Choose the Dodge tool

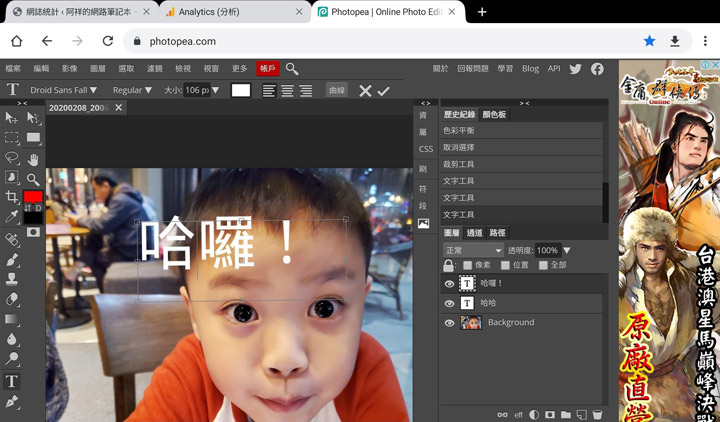tap(11, 359)
